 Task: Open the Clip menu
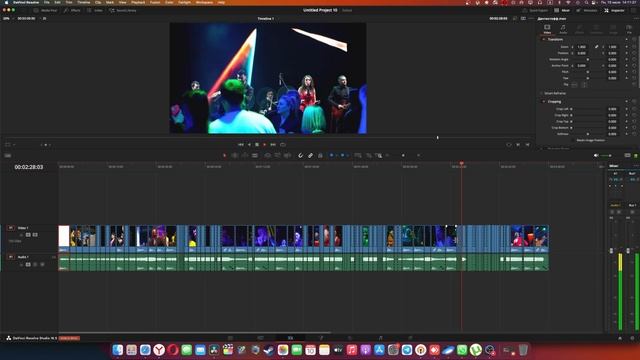pyautogui.click(x=98, y=2)
